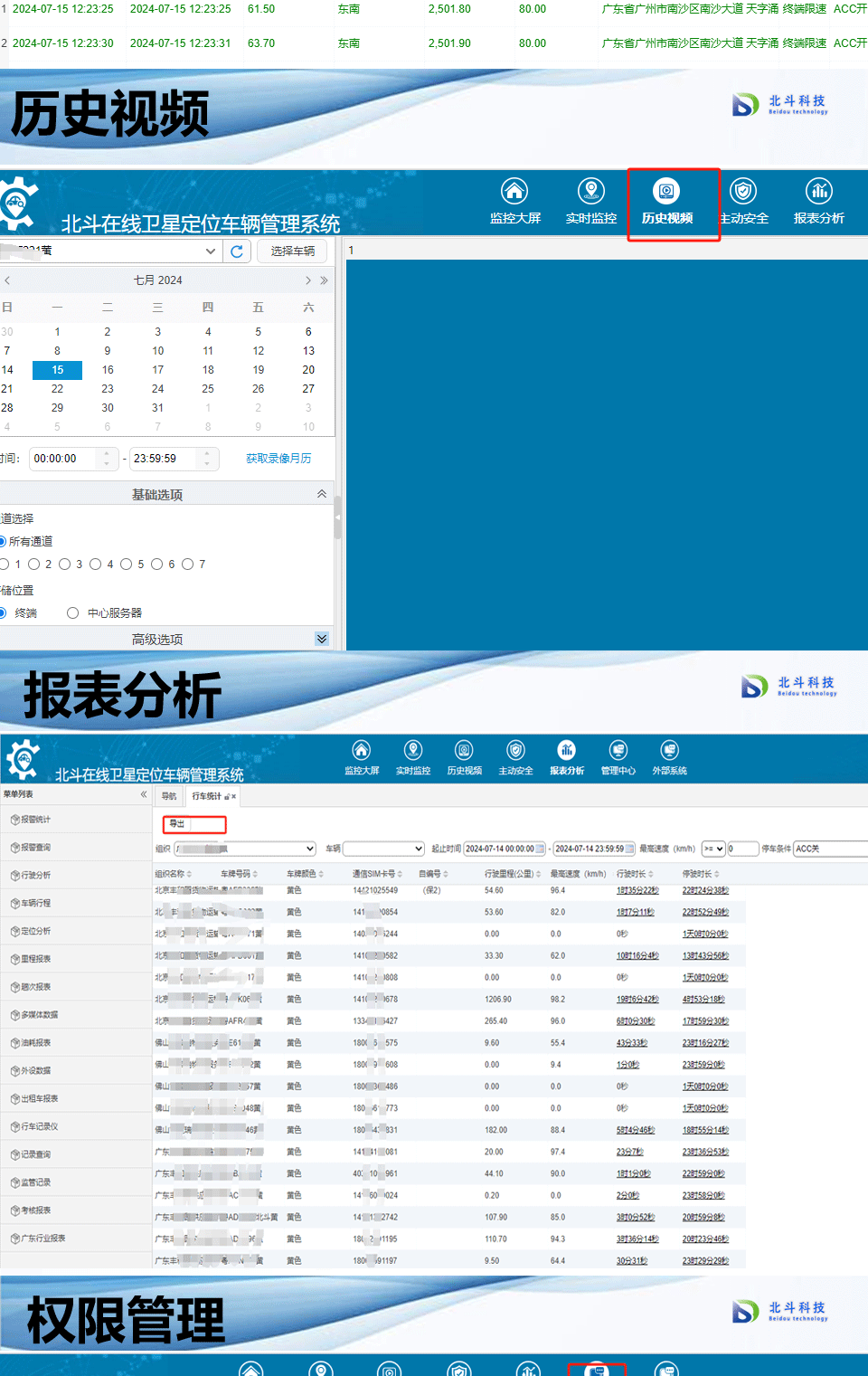Click the 实时监控 location pin icon

pos(590,191)
